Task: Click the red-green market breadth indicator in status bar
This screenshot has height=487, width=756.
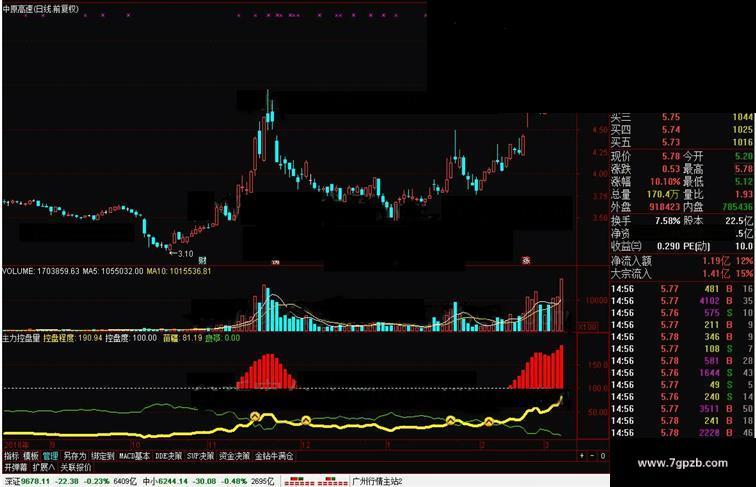Action: (316, 481)
